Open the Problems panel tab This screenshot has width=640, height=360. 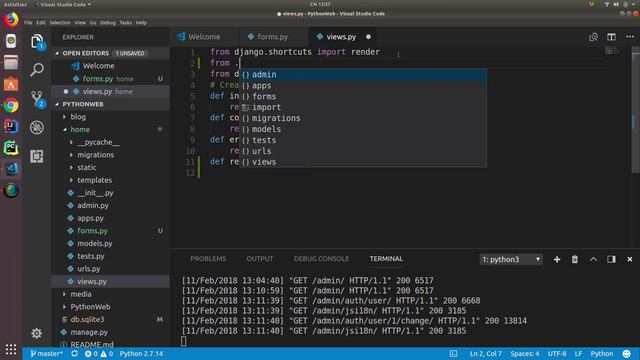(x=208, y=259)
